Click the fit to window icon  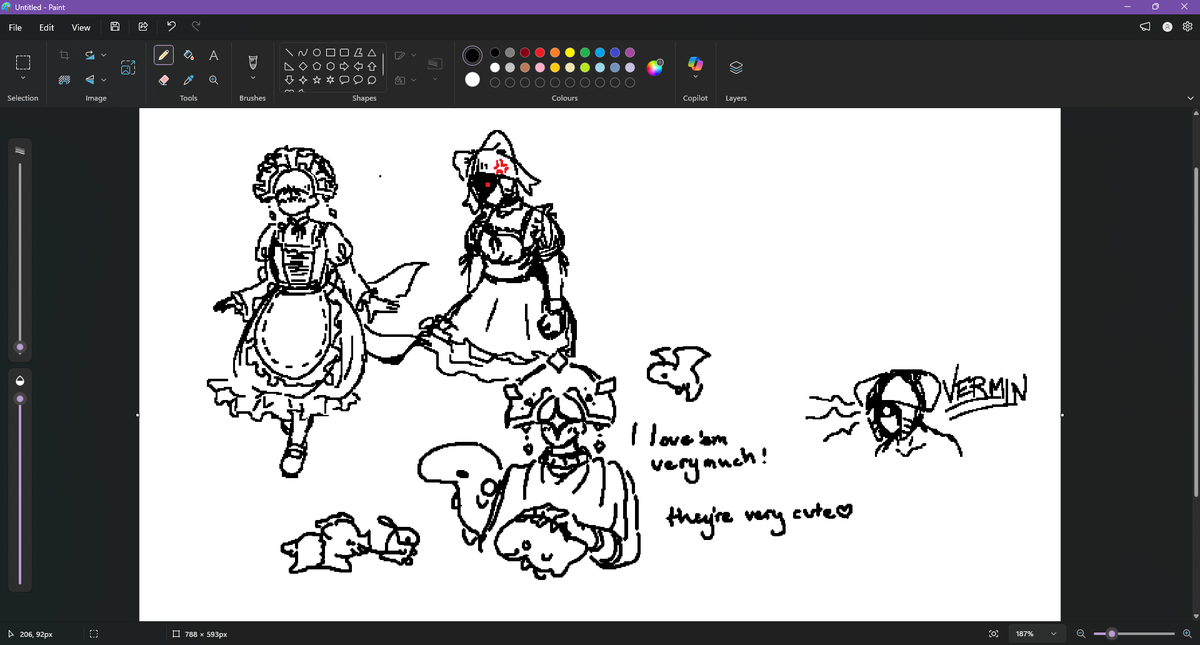(993, 634)
